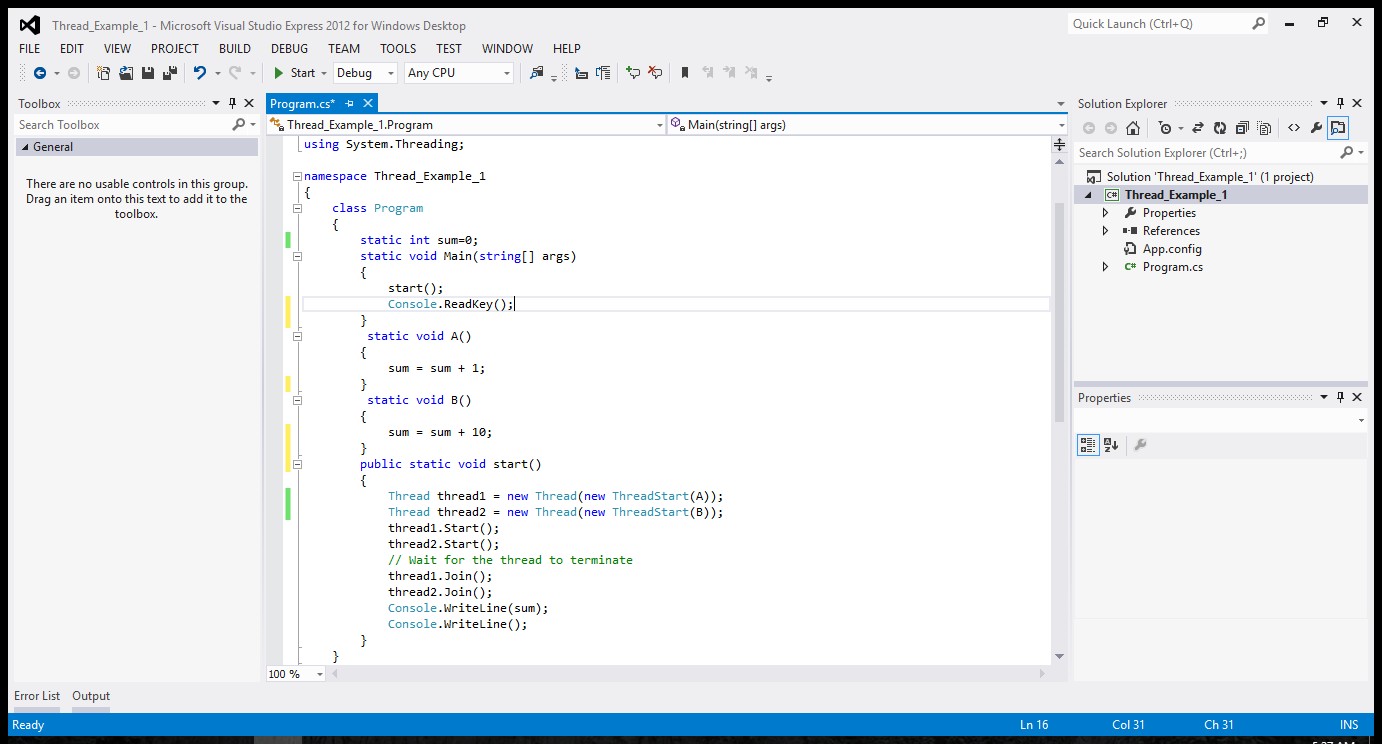This screenshot has width=1382, height=744.
Task: Click the View Code icon in Solution Explorer
Action: click(x=1294, y=128)
